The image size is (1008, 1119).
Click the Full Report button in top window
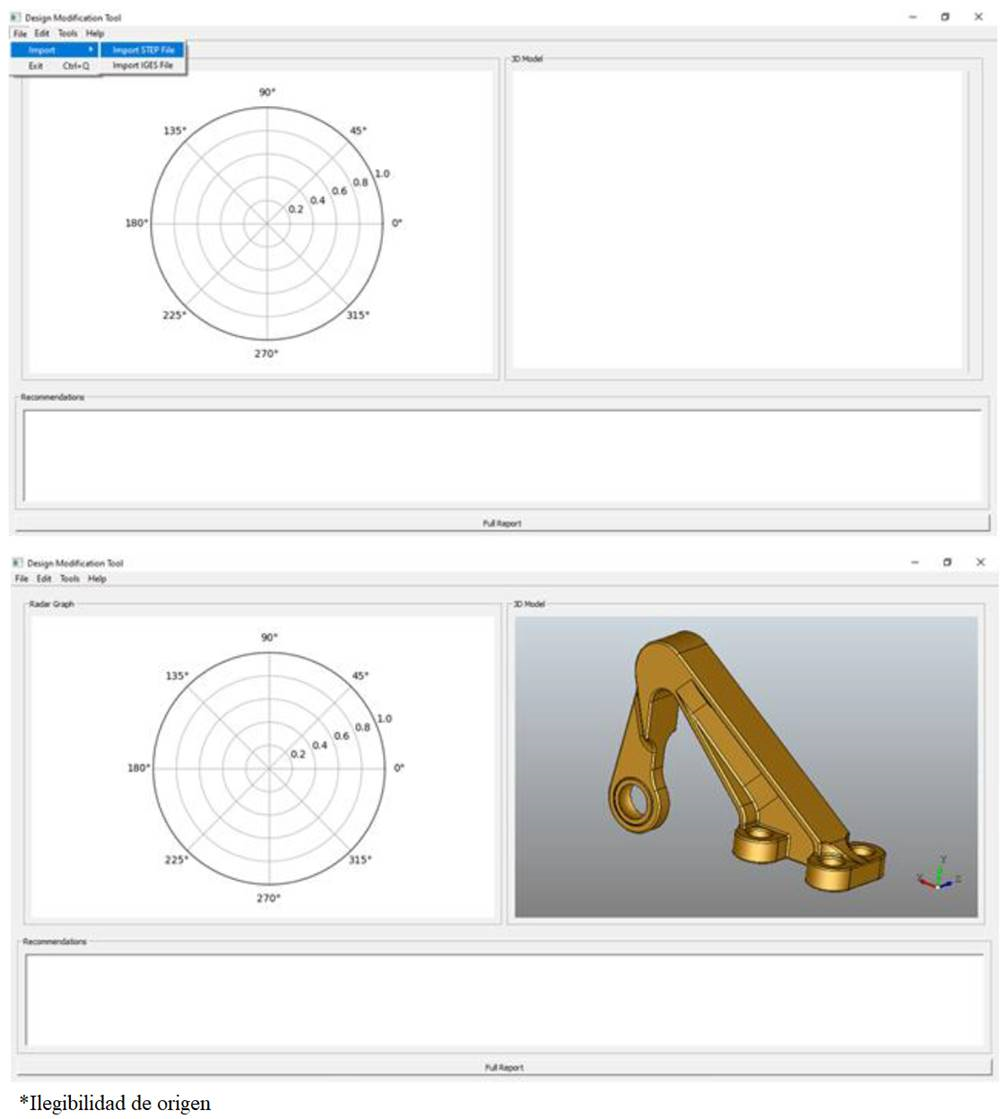(x=504, y=521)
